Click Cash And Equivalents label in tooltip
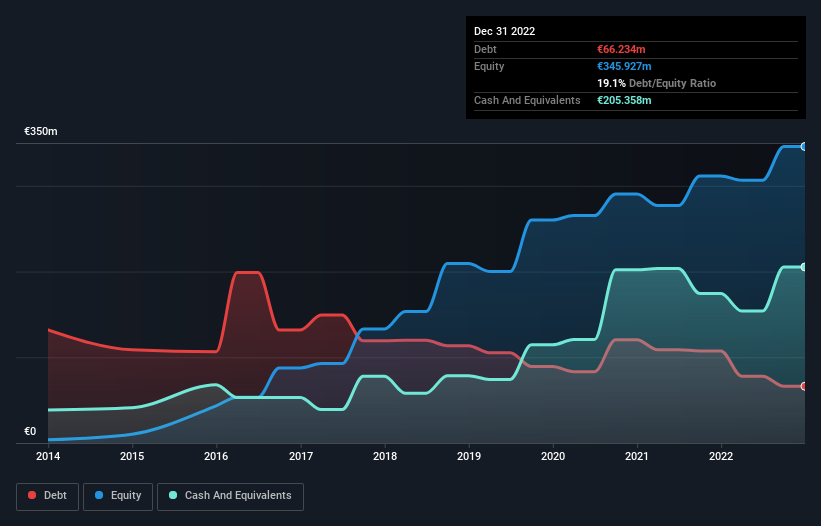 click(527, 100)
